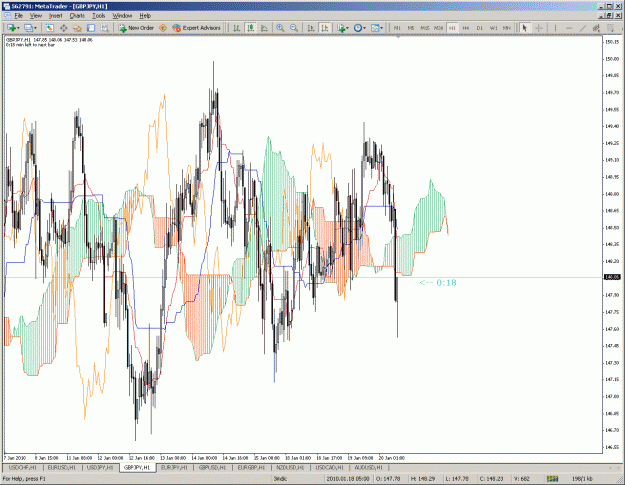Click the Profiles icon
The height and width of the screenshot is (485, 625).
point(28,28)
